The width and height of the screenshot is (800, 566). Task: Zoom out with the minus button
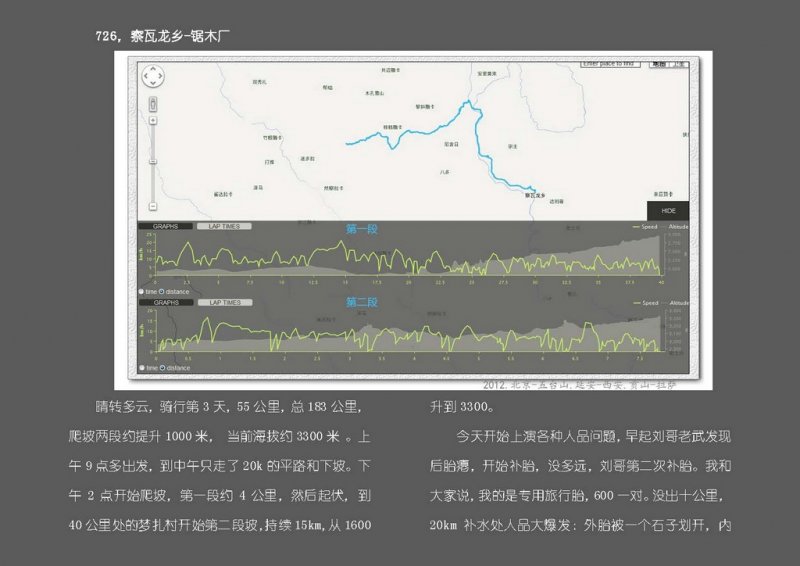pyautogui.click(x=153, y=206)
